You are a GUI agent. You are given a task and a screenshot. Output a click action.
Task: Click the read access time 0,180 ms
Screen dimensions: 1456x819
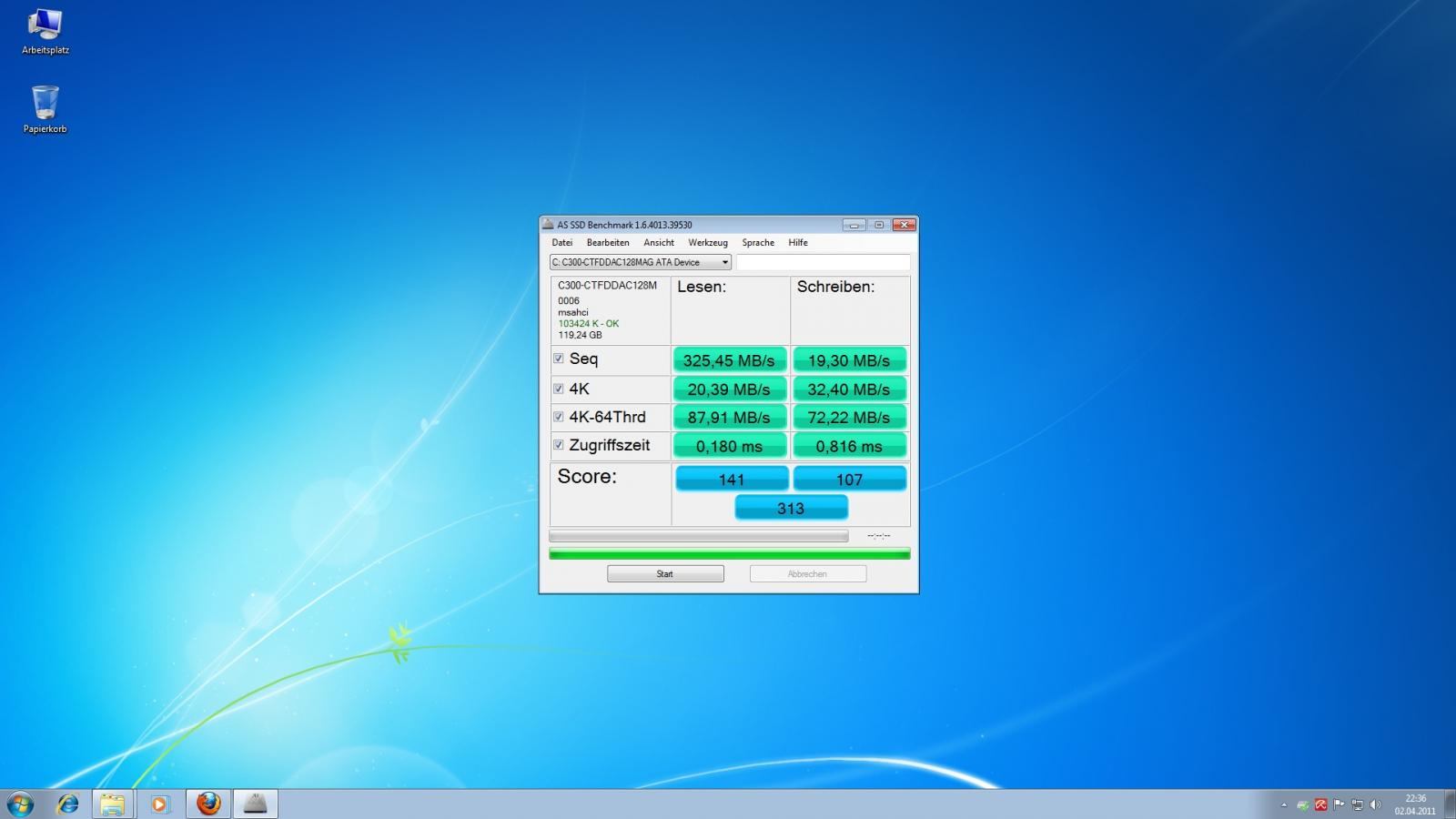(730, 446)
